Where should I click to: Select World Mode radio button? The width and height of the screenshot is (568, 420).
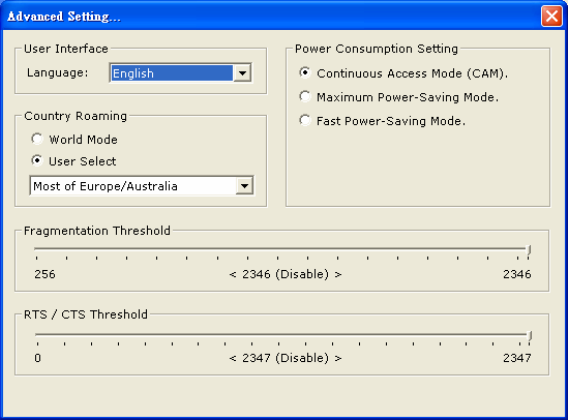point(37,139)
